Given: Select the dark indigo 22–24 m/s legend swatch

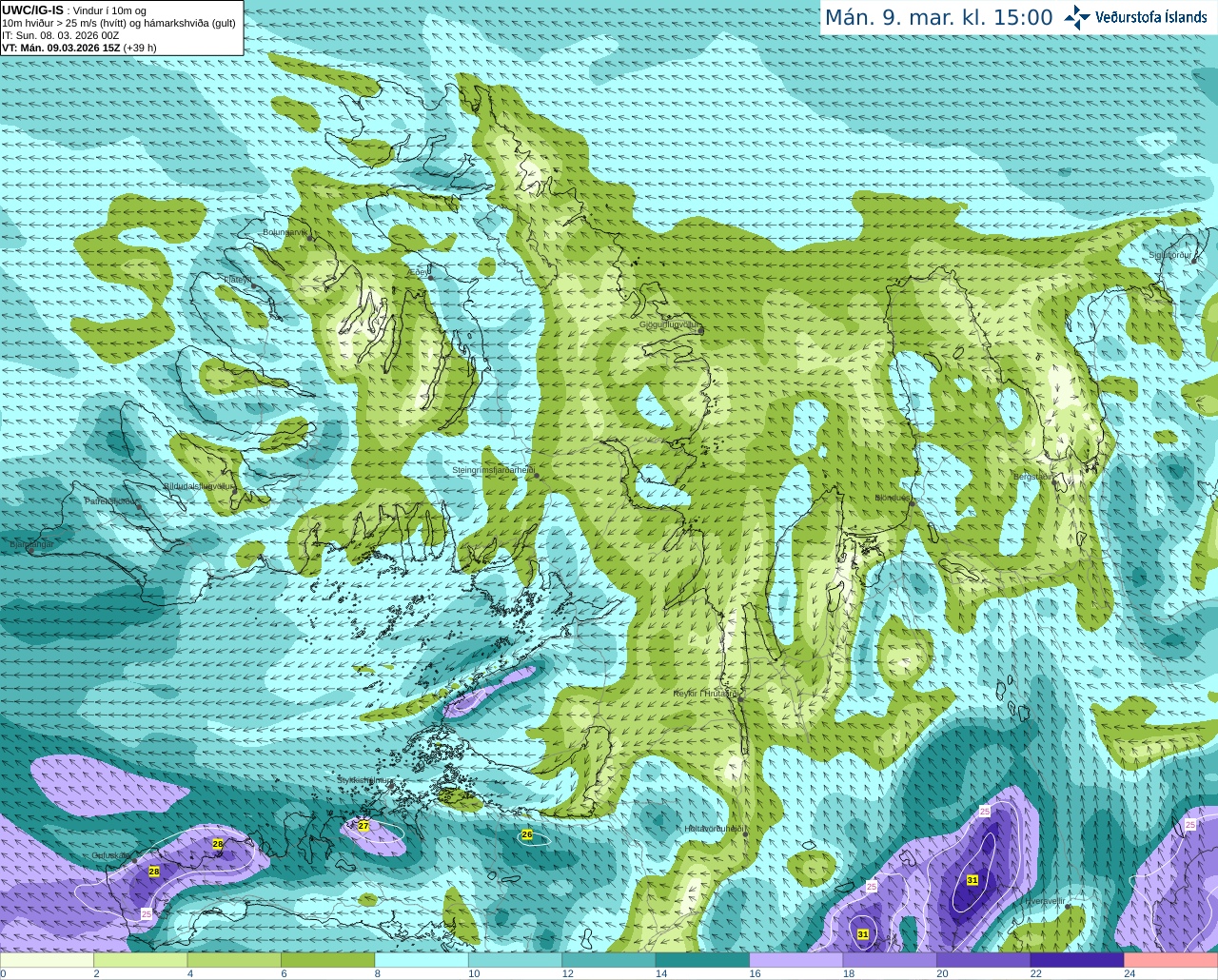Looking at the screenshot, I should [x=1077, y=960].
